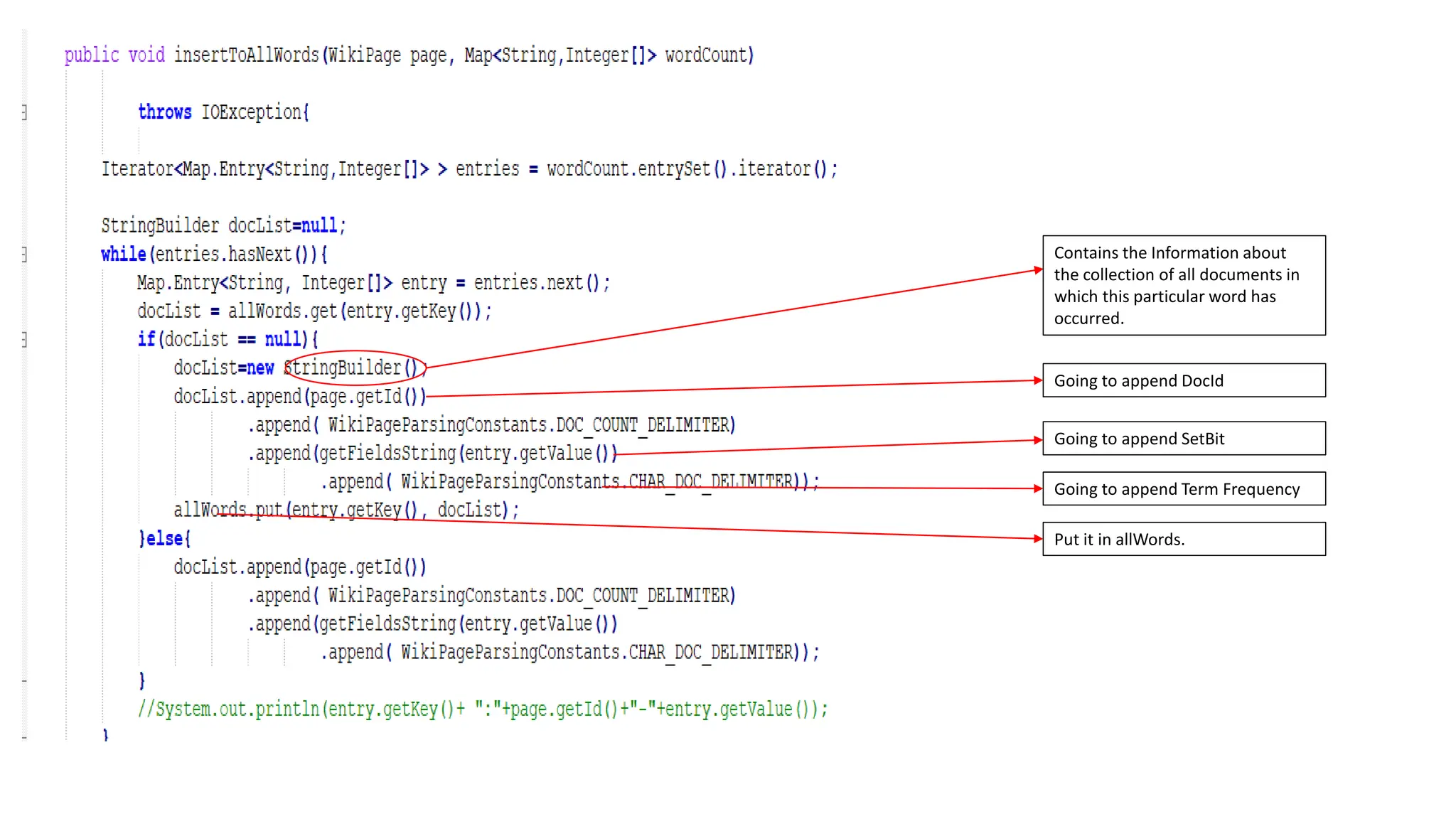Click the 'public' keyword in method signature
This screenshot has width=1456, height=819.
click(92, 55)
